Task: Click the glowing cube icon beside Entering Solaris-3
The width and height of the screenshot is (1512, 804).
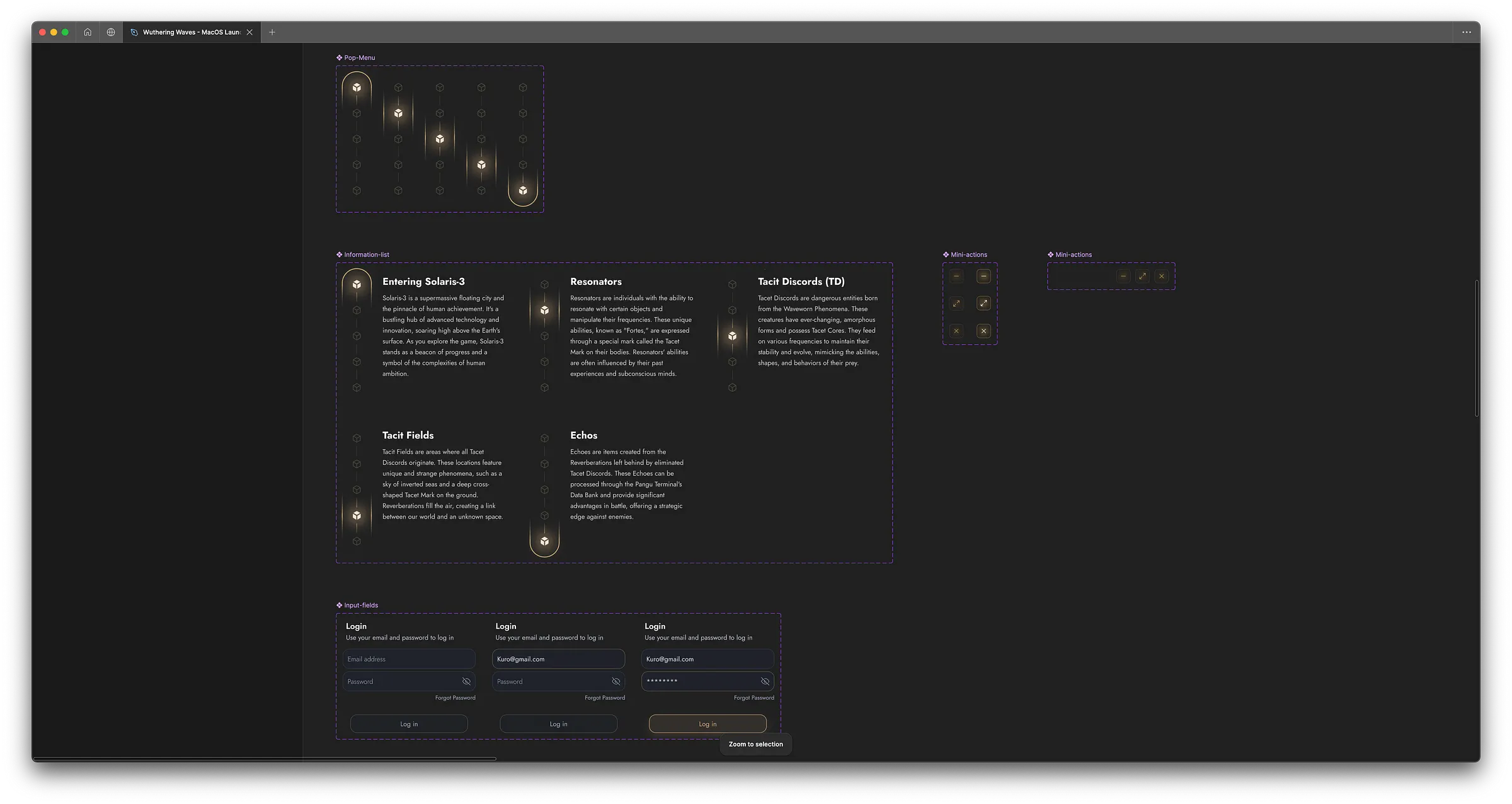Action: [x=357, y=285]
